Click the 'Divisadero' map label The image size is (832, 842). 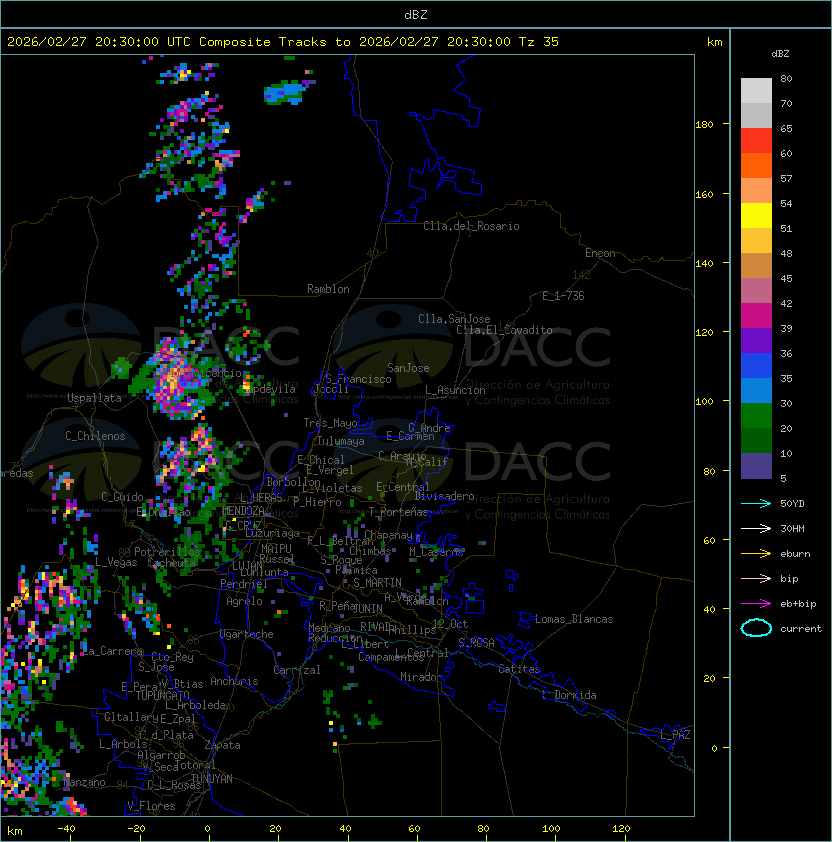click(445, 496)
